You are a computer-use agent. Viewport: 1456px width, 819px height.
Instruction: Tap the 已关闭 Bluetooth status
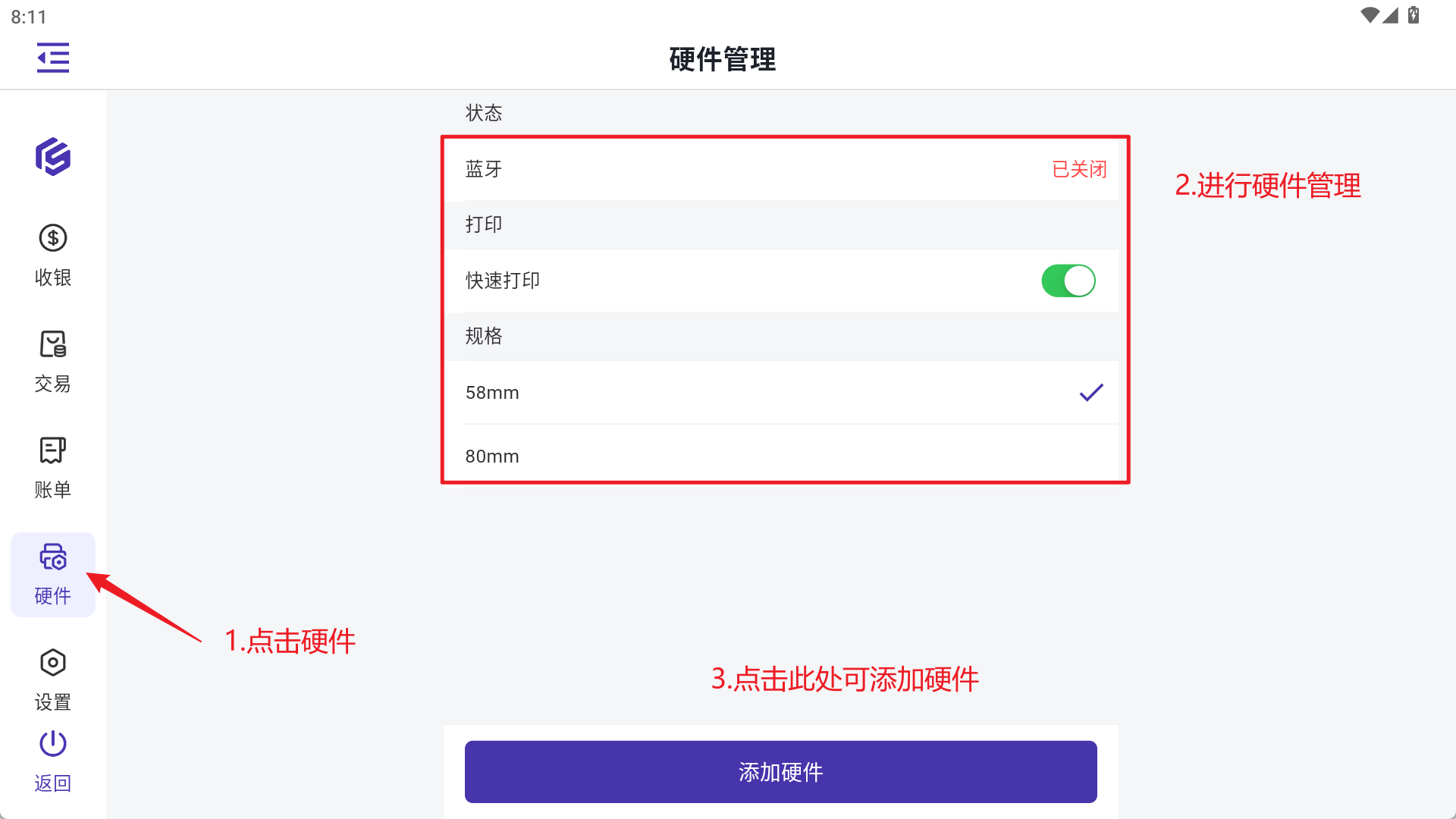point(1079,169)
